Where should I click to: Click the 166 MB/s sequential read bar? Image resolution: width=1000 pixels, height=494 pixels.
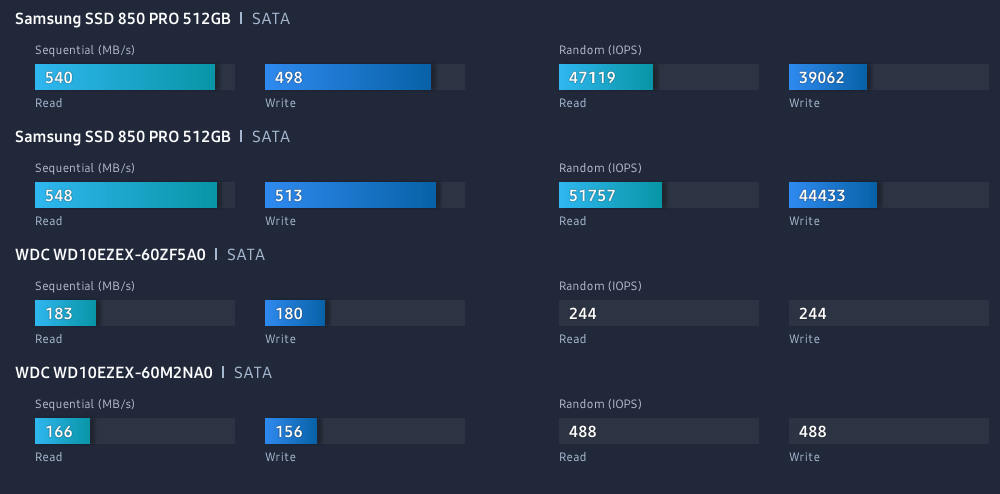point(62,431)
